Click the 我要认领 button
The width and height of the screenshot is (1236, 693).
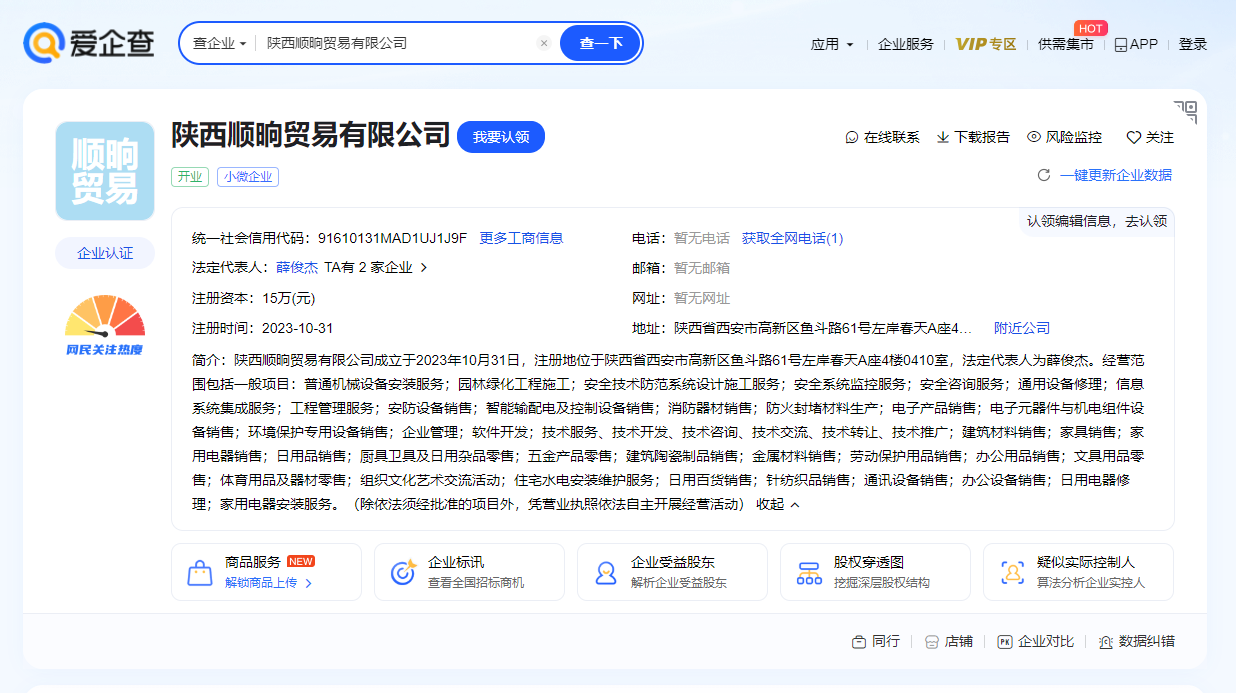(x=501, y=137)
